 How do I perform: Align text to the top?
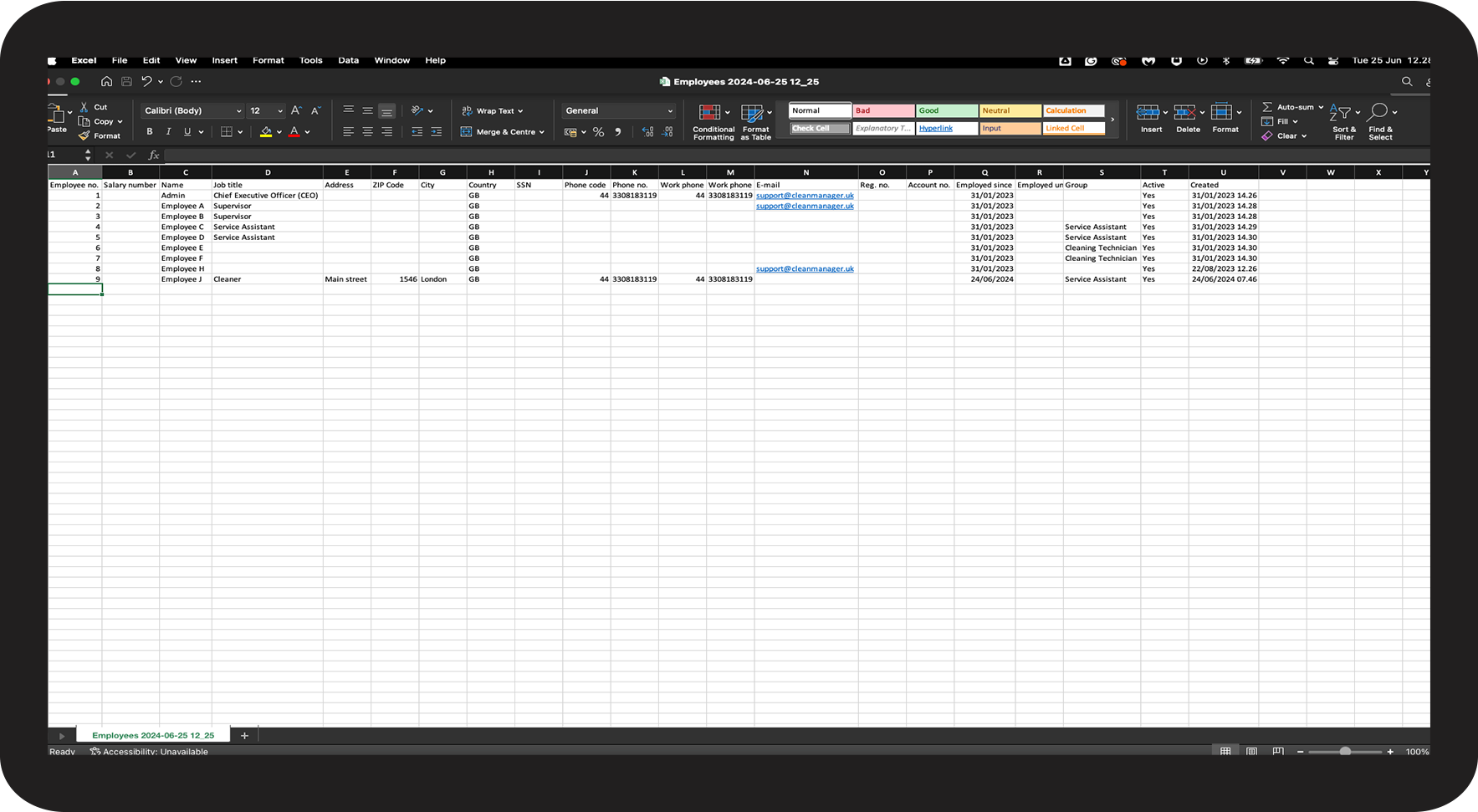tap(348, 110)
